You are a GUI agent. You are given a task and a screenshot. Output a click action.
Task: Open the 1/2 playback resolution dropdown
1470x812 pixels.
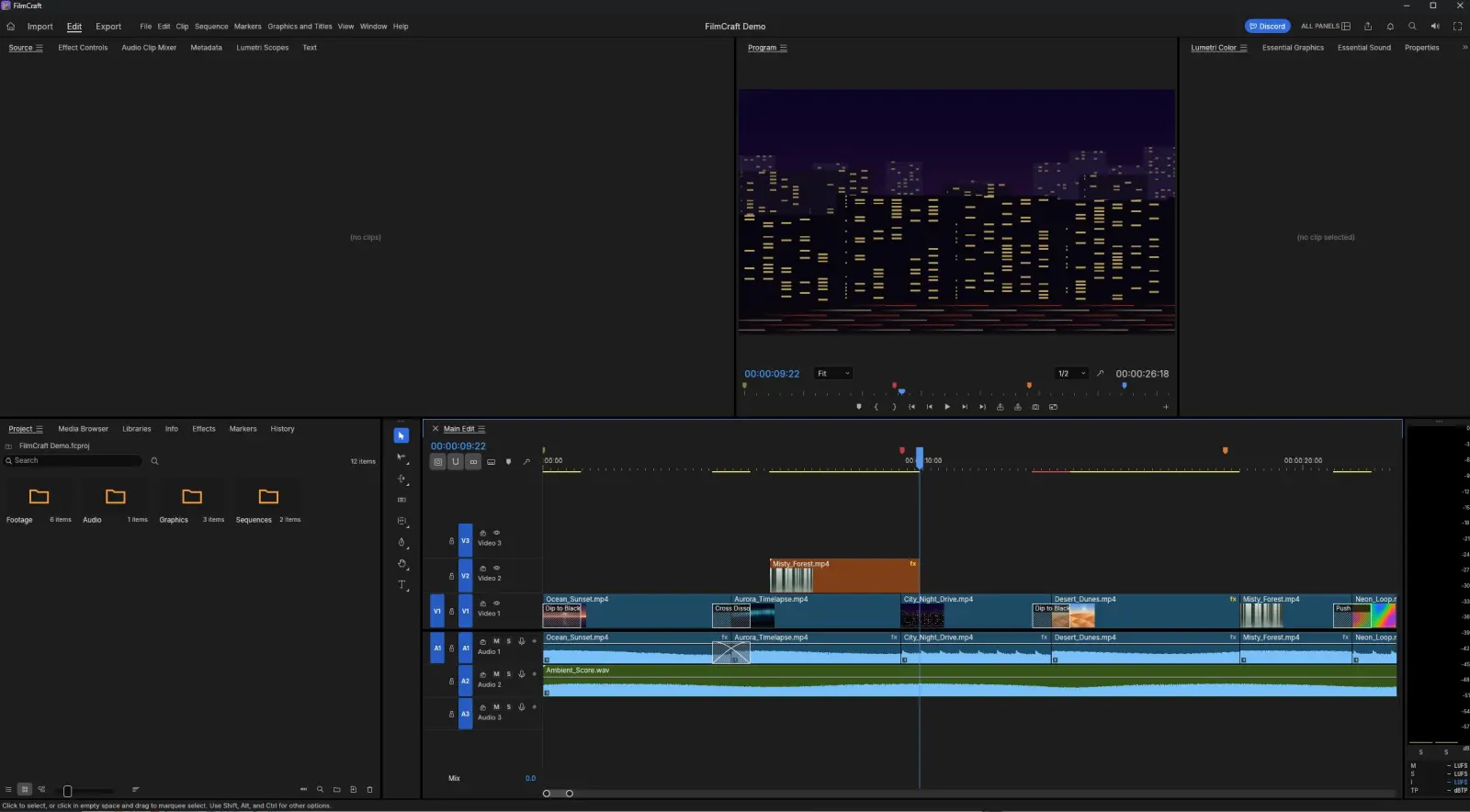click(1071, 374)
